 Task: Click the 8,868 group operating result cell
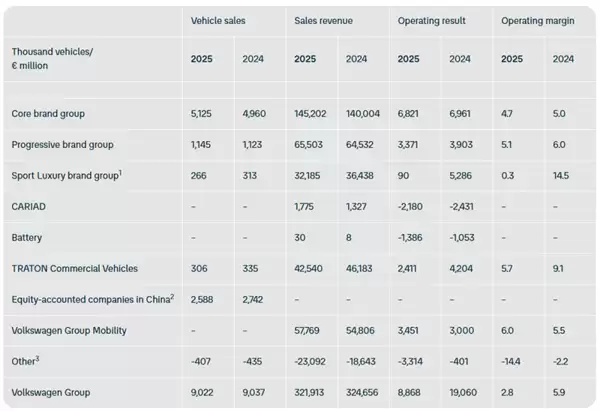(x=411, y=391)
